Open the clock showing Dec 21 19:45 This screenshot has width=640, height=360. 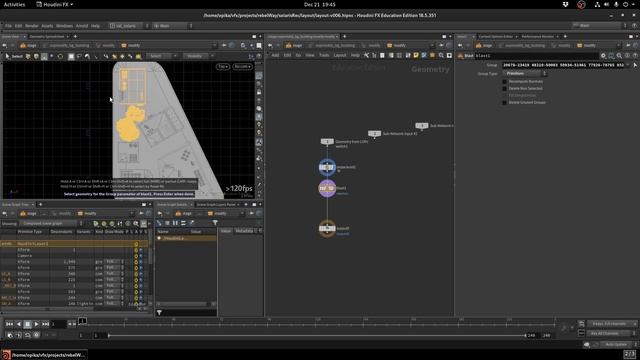click(320, 4)
